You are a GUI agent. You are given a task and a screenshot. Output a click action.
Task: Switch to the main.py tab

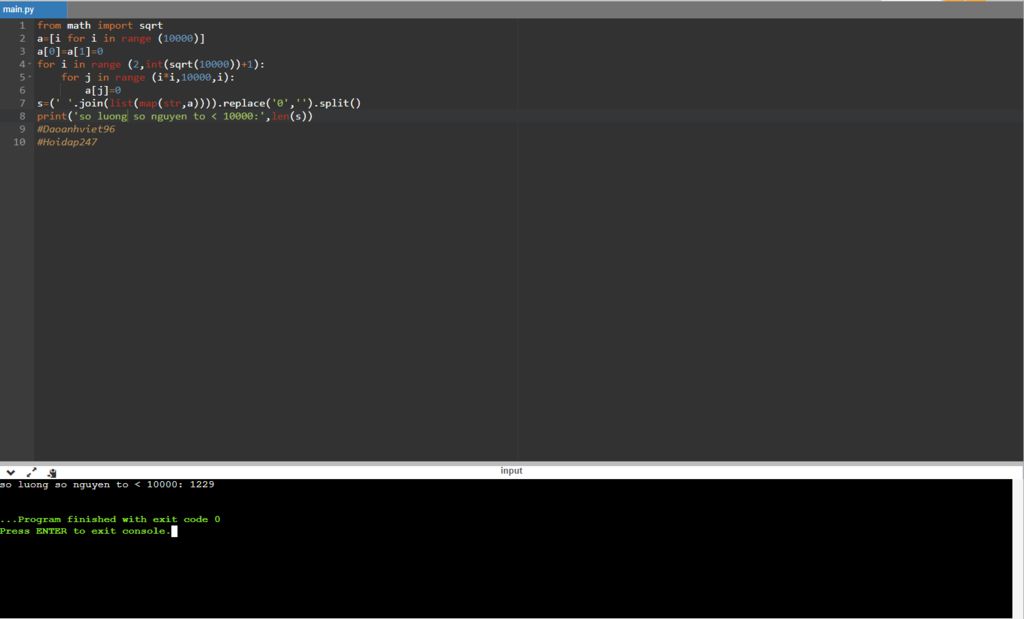(x=33, y=9)
